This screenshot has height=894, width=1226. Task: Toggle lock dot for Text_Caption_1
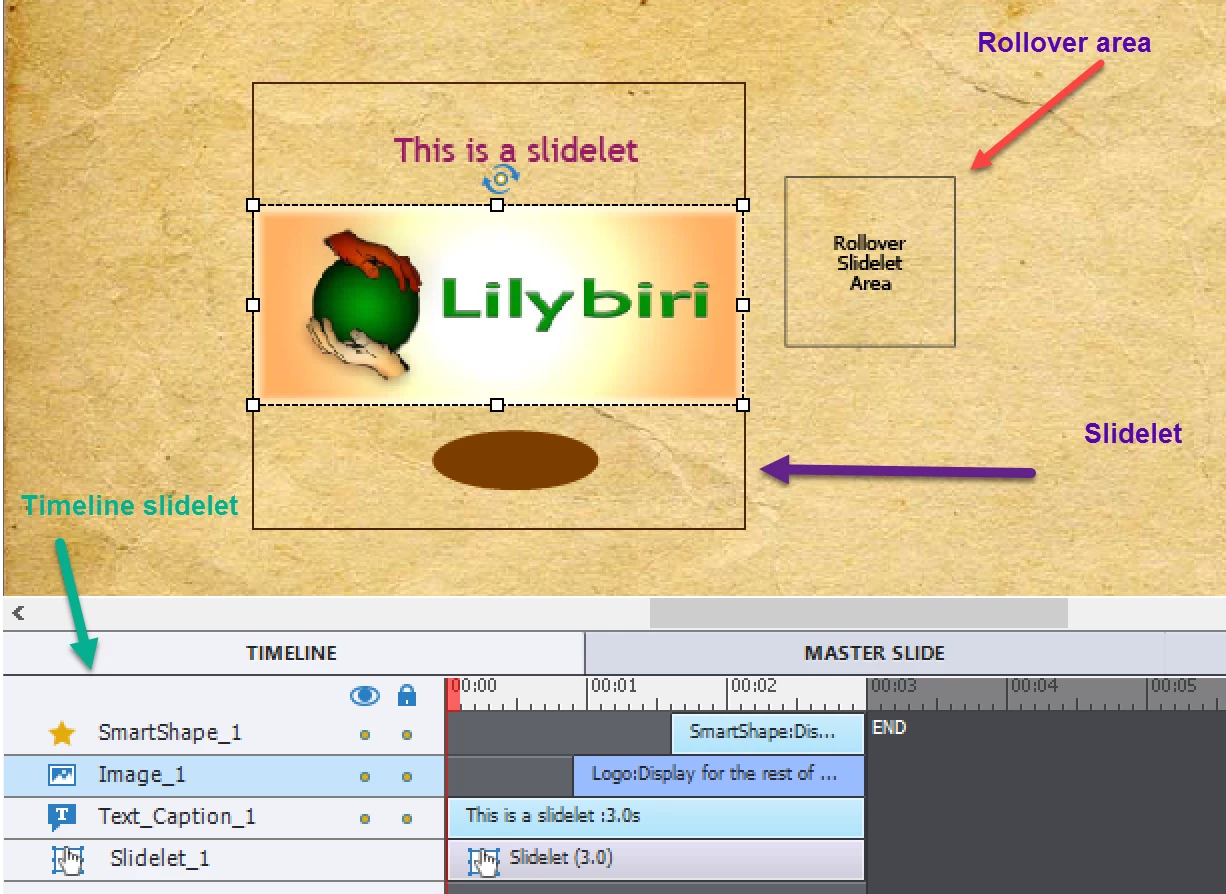coord(407,819)
